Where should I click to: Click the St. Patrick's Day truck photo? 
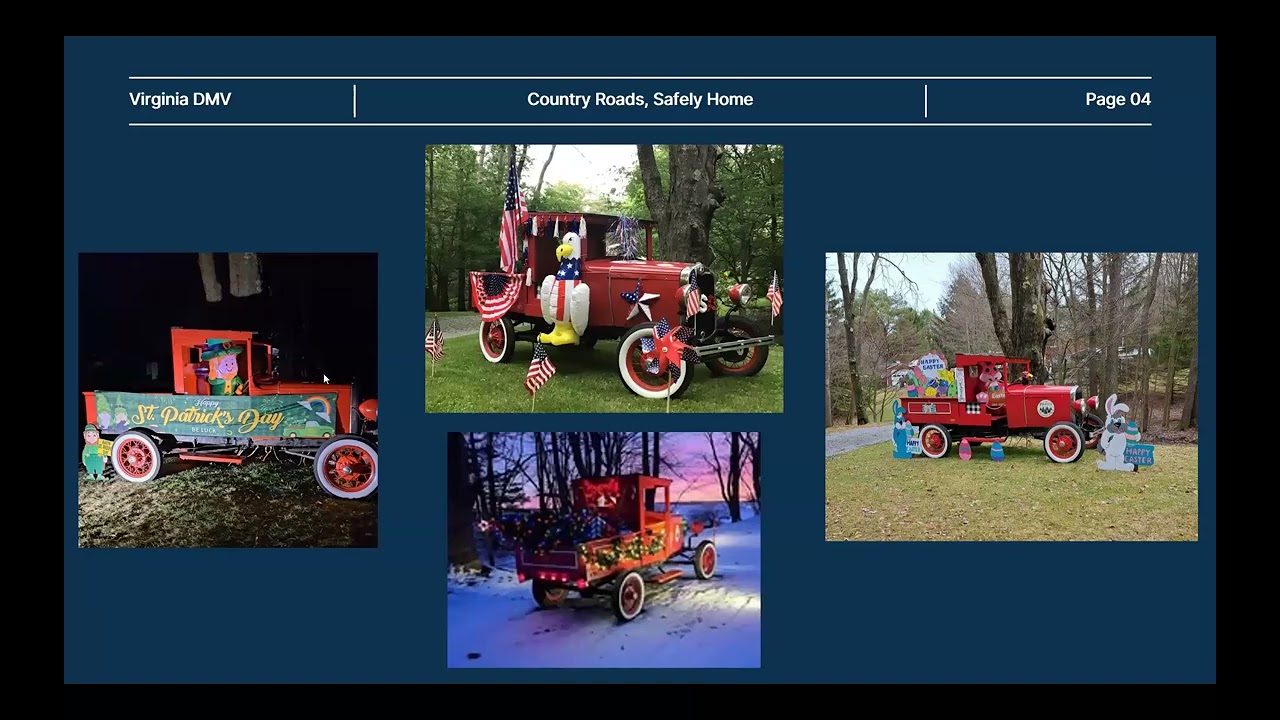(x=228, y=400)
